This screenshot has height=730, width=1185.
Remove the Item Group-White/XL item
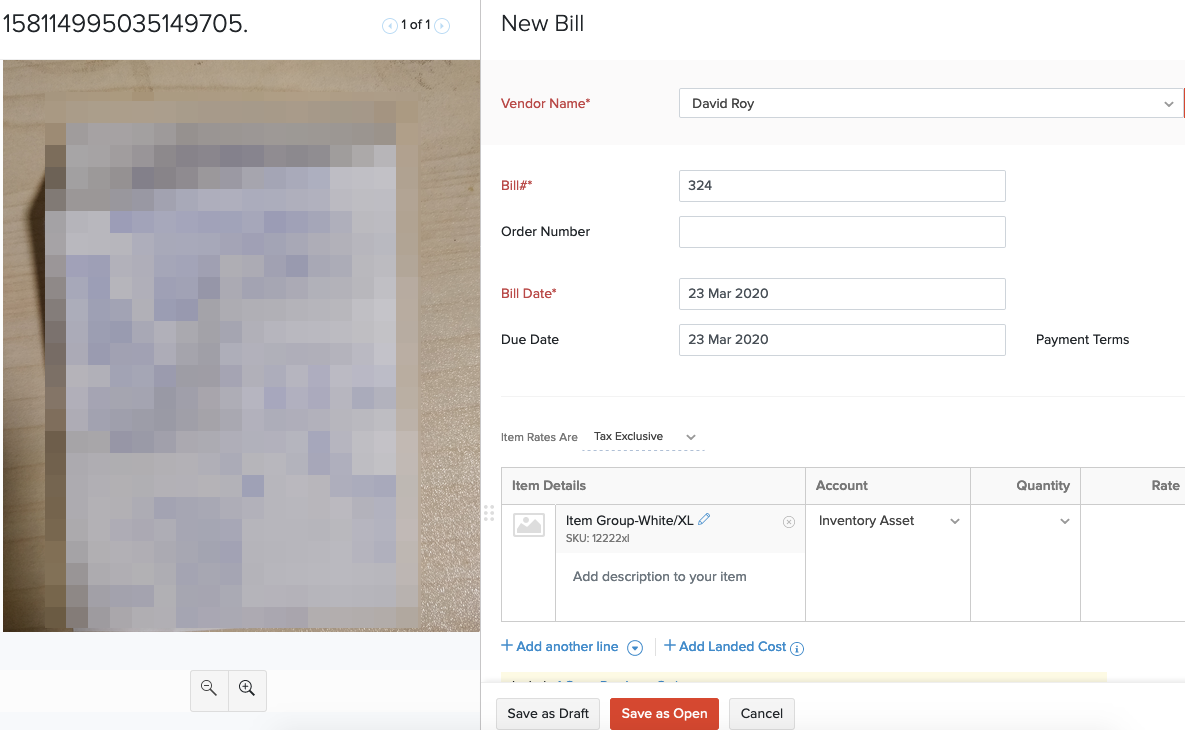tap(788, 522)
